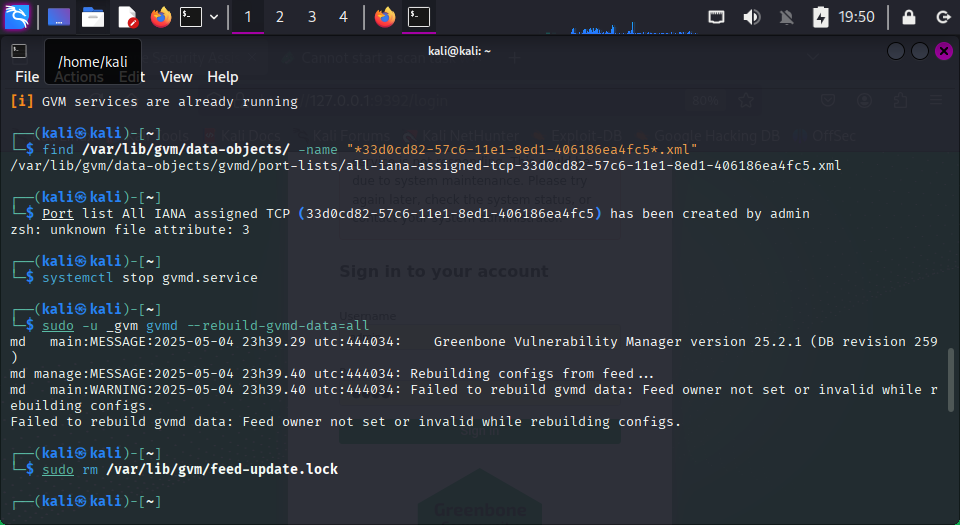
Task: Launch terminal emulator from panel launcher
Action: [191, 17]
